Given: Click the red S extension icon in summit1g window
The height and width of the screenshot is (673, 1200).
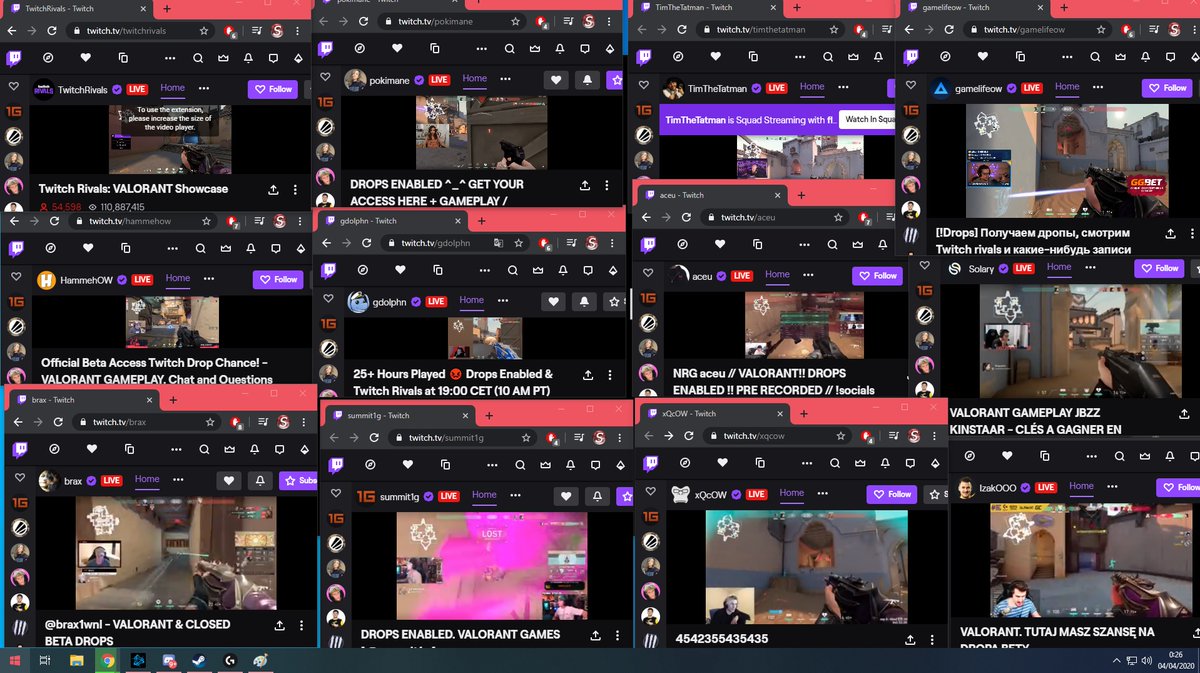Looking at the screenshot, I should [x=598, y=438].
